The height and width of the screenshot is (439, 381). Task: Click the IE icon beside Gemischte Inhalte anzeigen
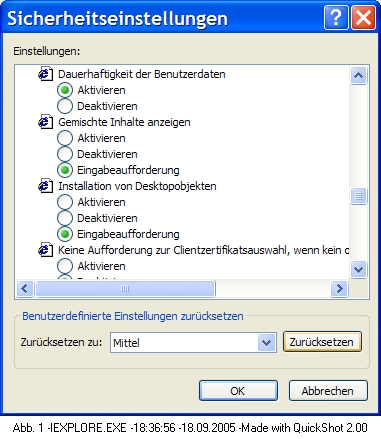click(45, 122)
